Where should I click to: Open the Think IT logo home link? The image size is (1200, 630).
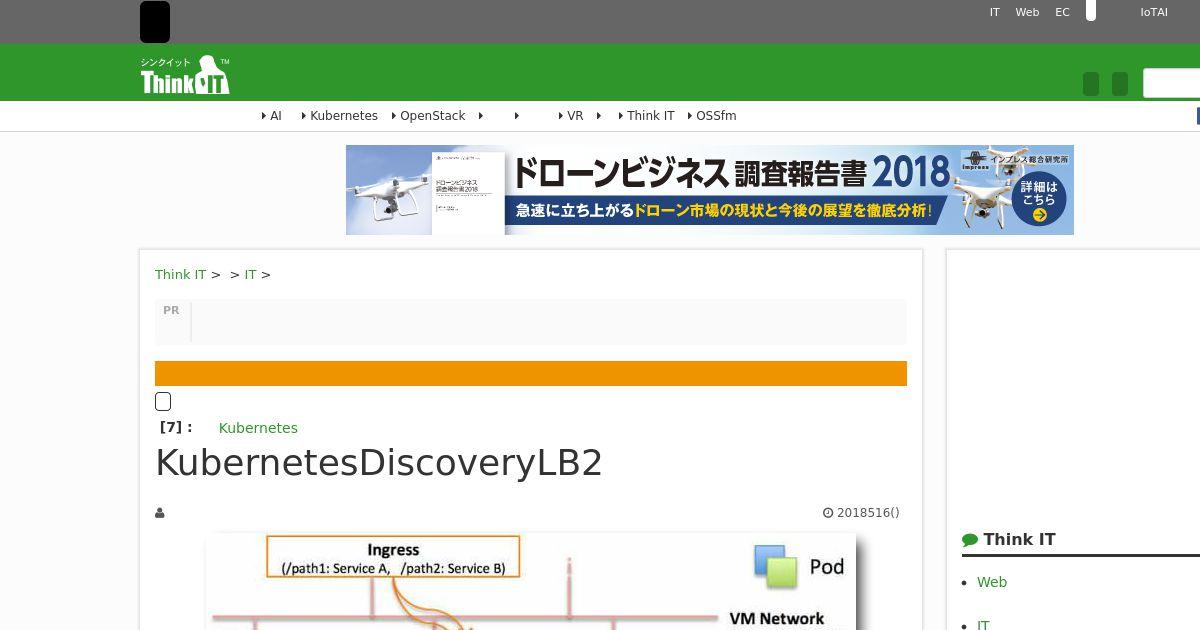click(185, 75)
